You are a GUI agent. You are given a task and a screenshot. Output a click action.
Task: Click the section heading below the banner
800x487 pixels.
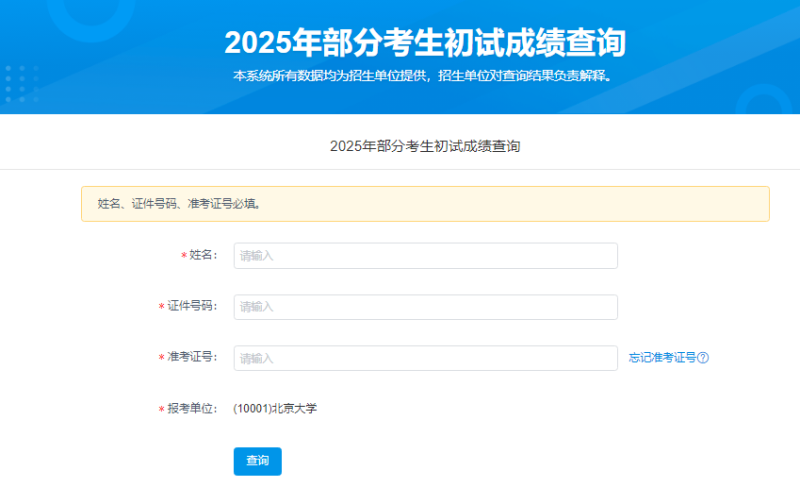[425, 146]
